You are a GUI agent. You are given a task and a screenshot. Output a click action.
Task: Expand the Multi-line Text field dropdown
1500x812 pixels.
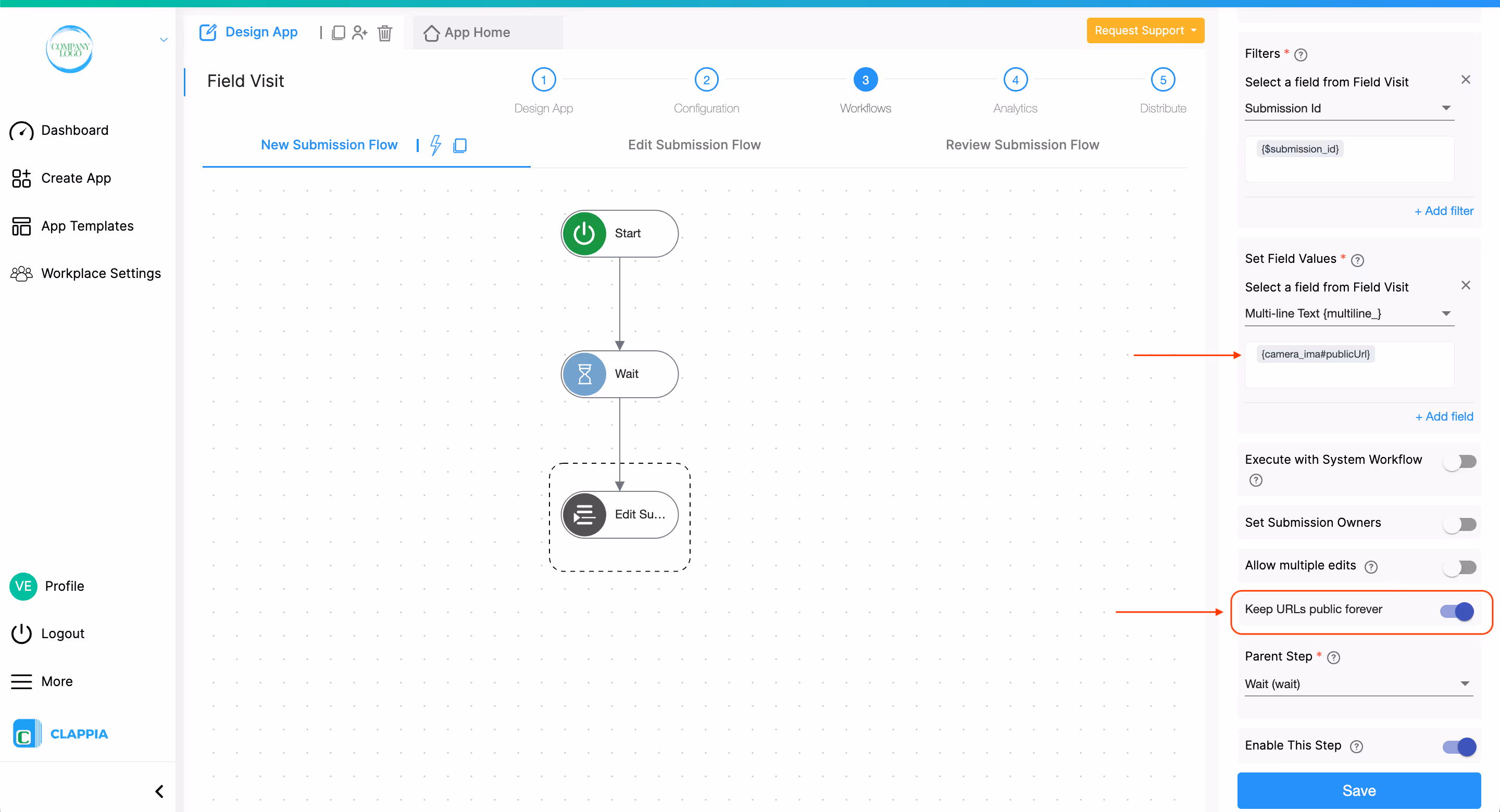(1348, 314)
